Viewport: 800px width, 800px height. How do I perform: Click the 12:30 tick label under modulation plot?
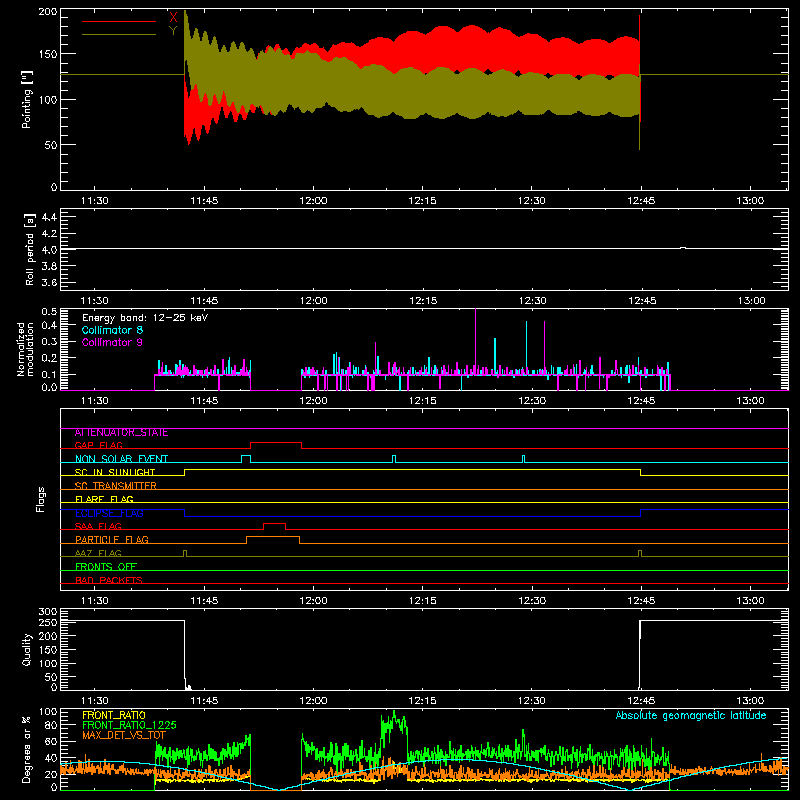(x=532, y=401)
